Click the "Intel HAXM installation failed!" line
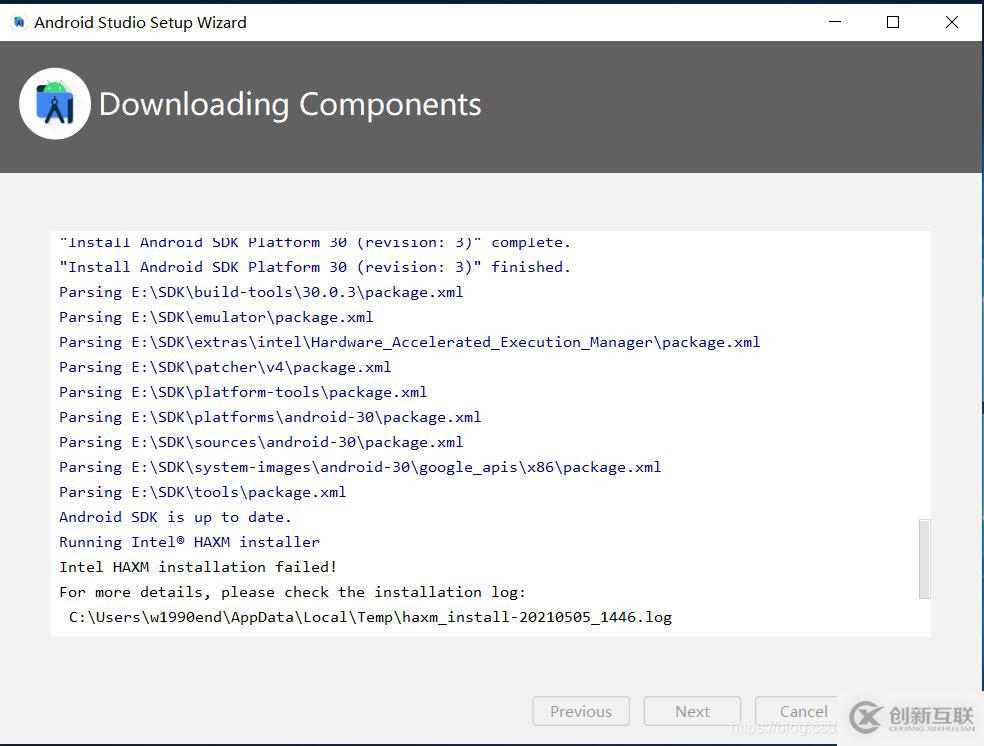Viewport: 984px width, 746px height. coord(198,567)
